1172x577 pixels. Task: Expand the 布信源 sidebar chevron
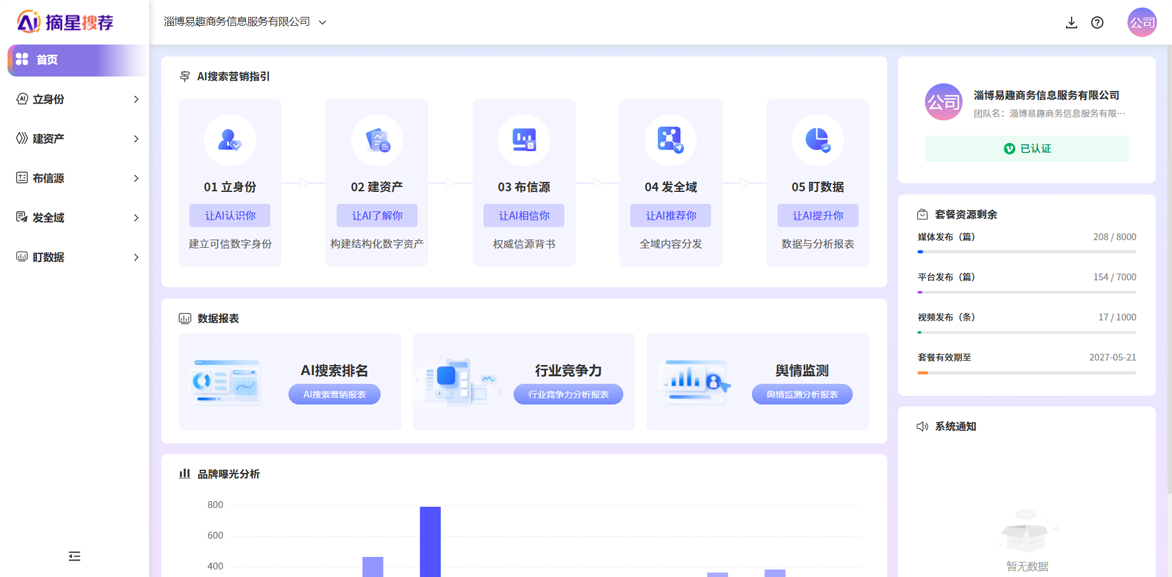136,178
